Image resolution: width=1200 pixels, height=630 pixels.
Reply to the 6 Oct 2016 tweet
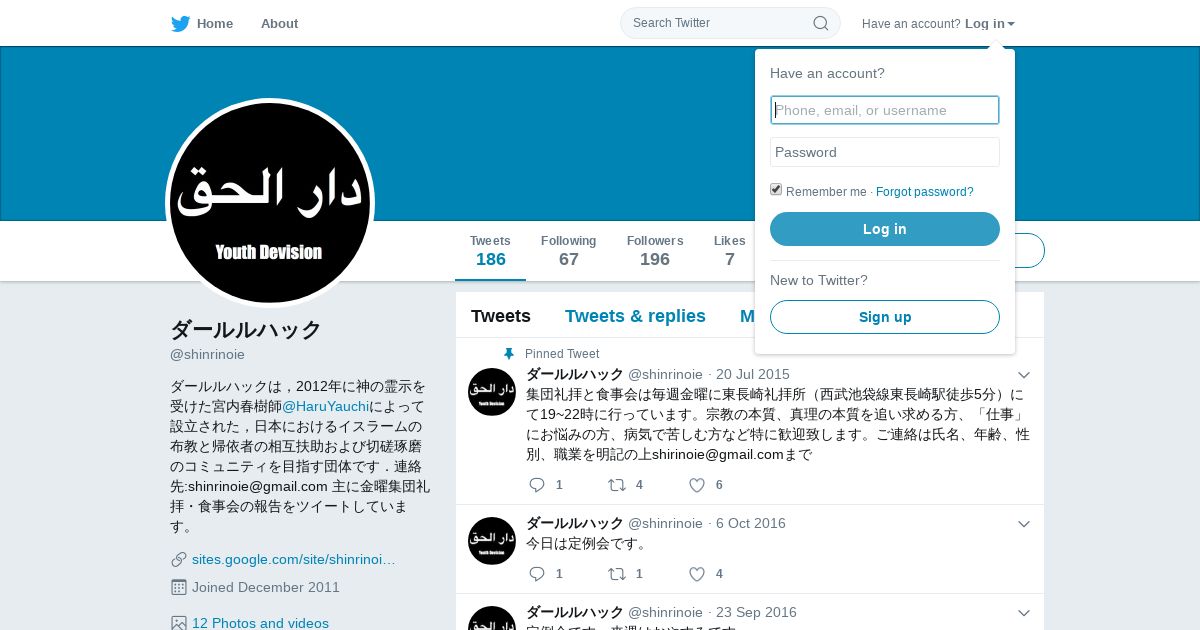[537, 574]
